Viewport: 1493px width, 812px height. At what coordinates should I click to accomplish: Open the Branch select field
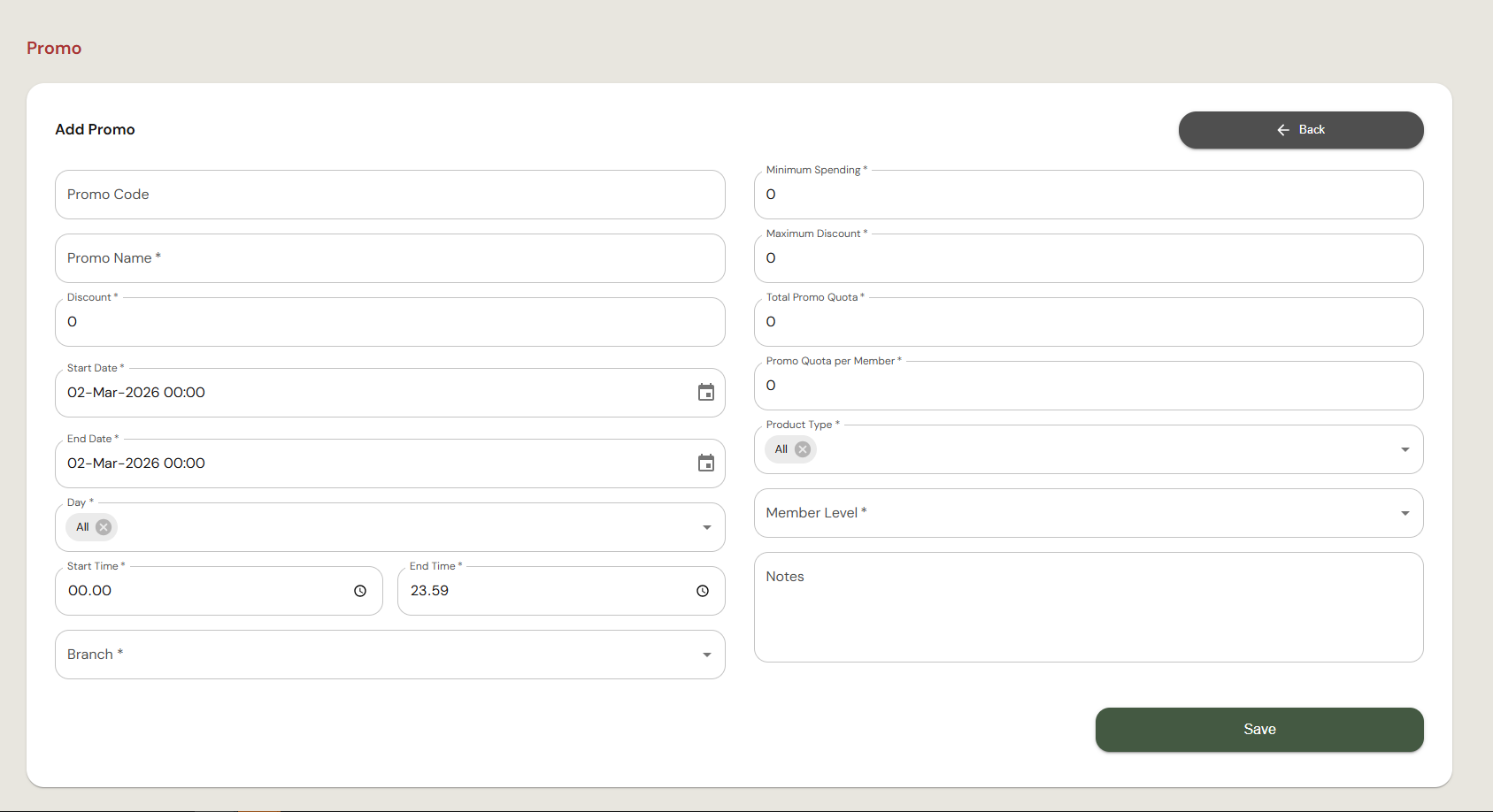390,655
